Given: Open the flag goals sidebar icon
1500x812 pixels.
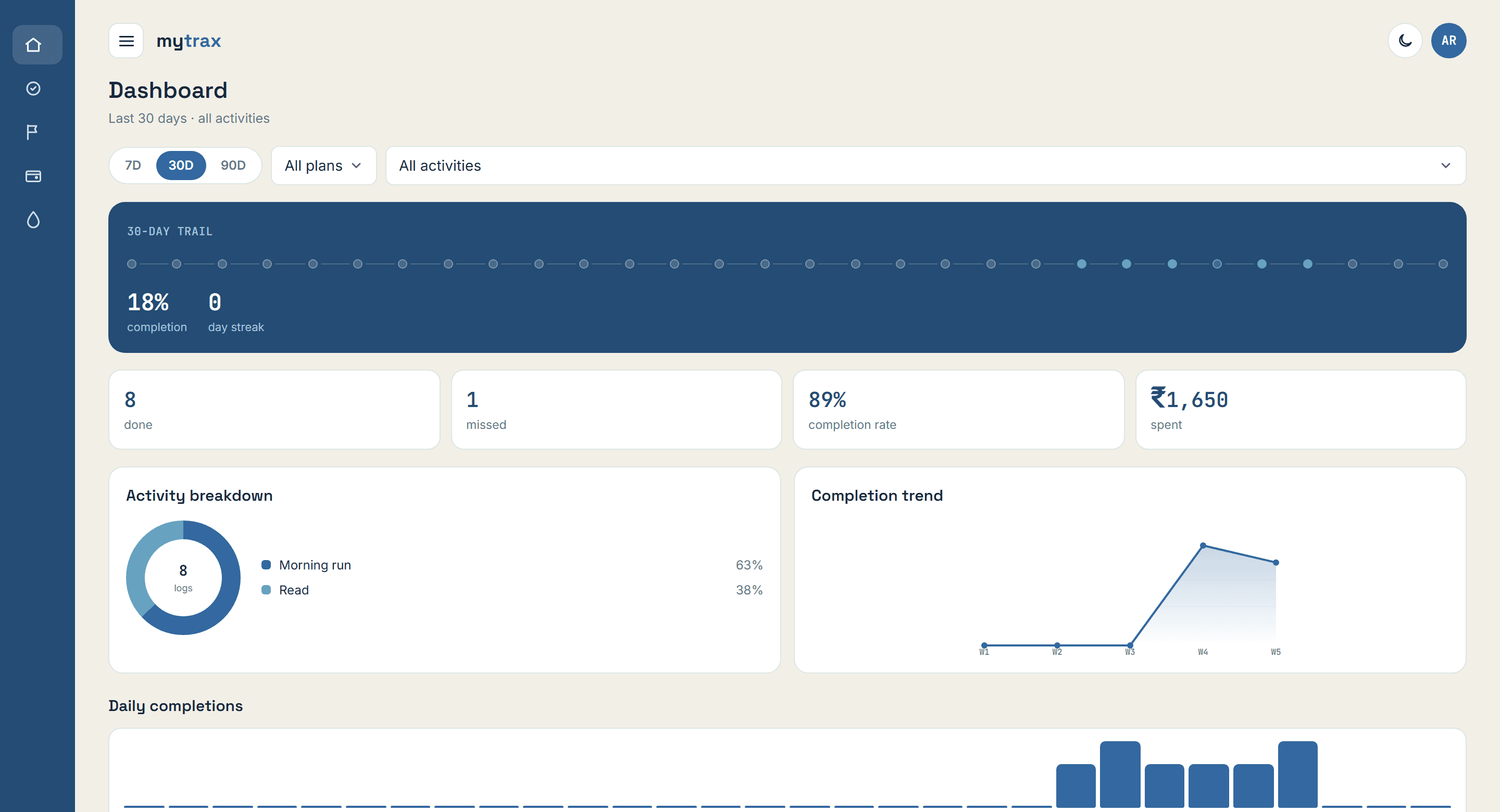Looking at the screenshot, I should tap(33, 132).
